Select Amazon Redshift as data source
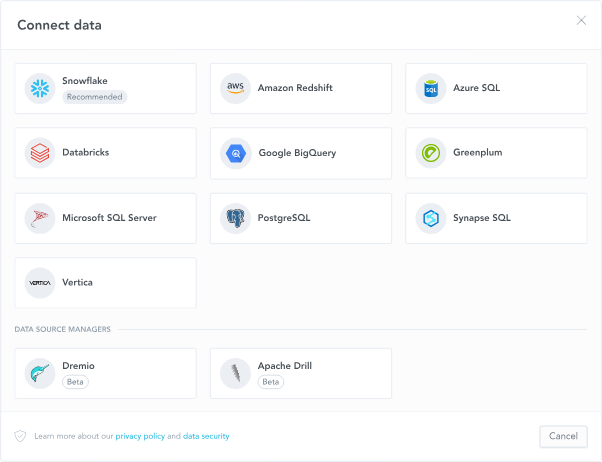Viewport: 602px width, 462px height. (295, 88)
